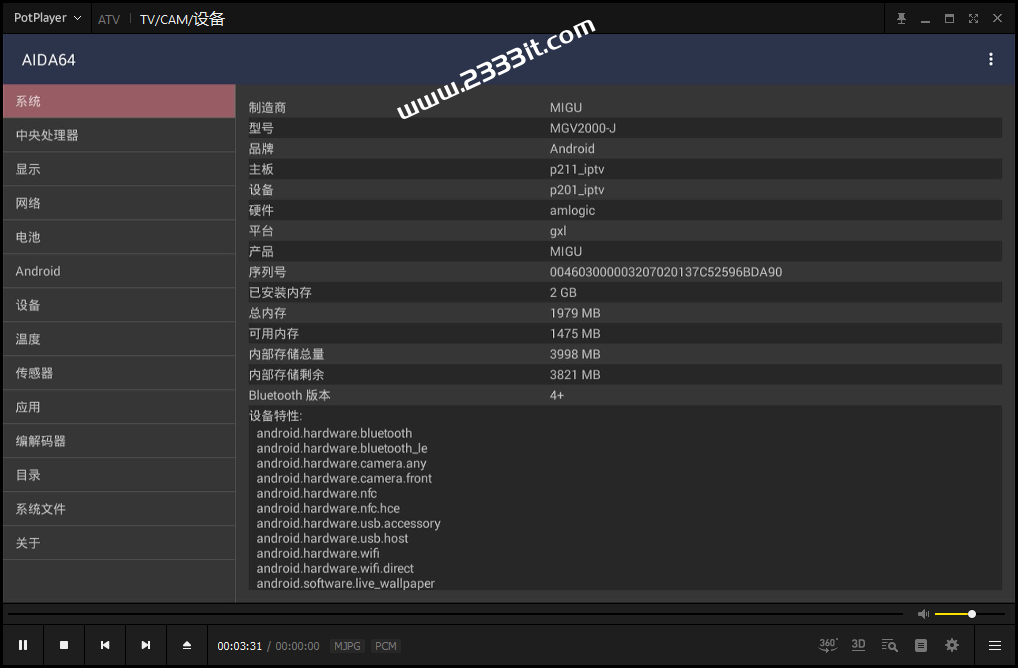Click the eject/open file button
The image size is (1018, 668).
(187, 645)
